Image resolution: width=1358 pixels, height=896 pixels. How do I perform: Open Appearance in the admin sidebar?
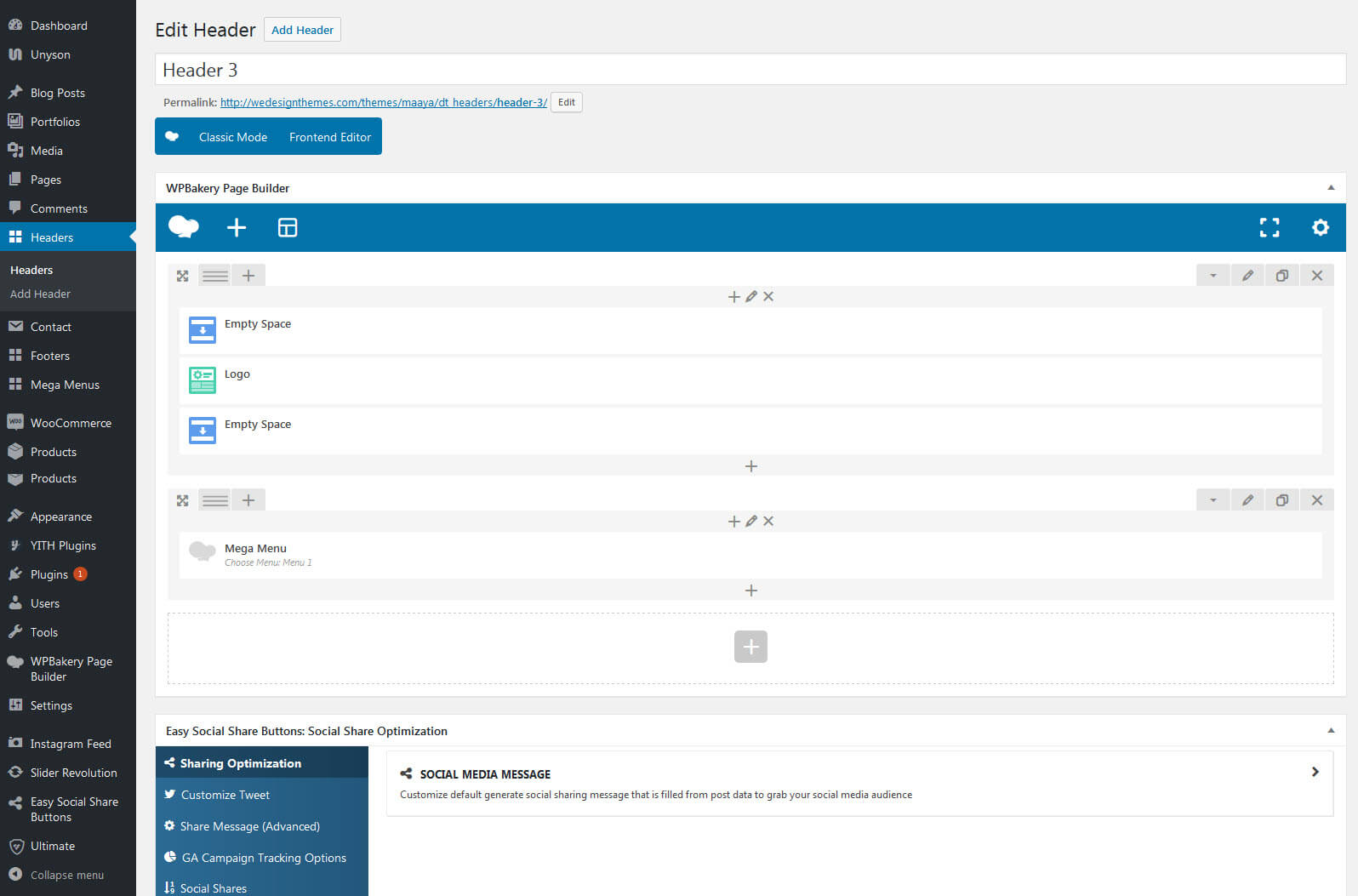(61, 516)
